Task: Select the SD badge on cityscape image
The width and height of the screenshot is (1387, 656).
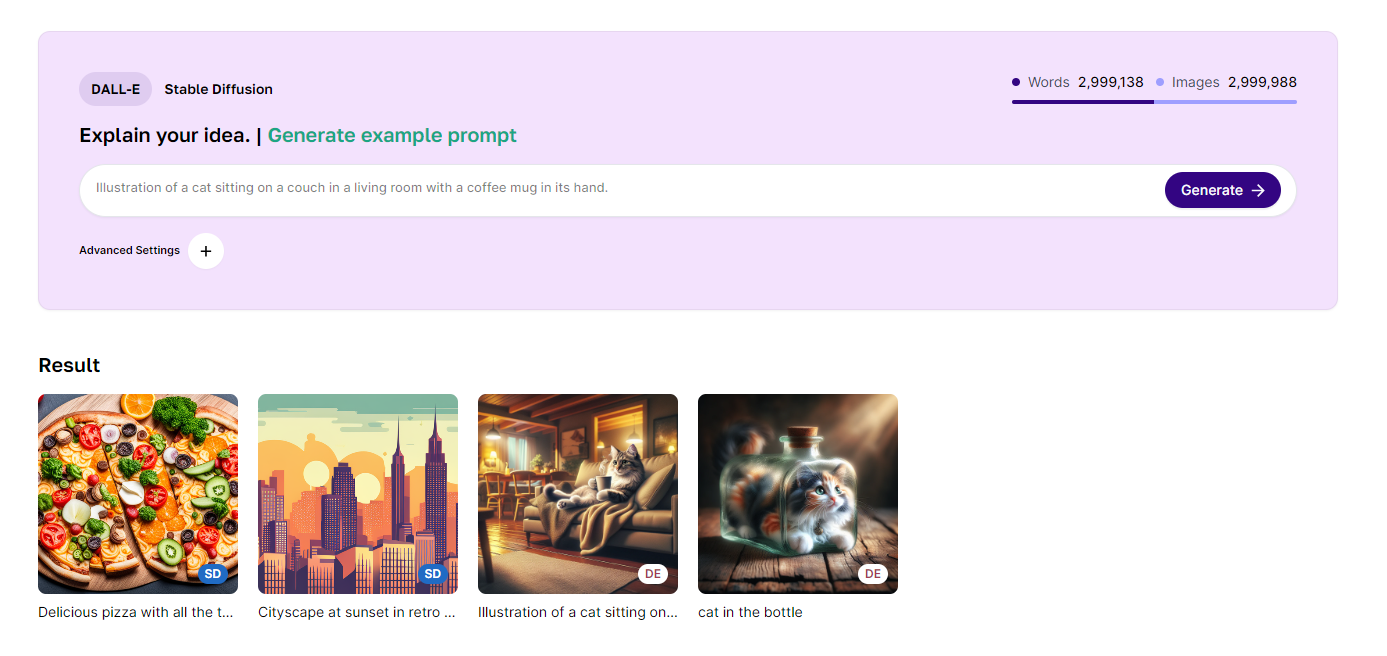Action: pyautogui.click(x=432, y=574)
